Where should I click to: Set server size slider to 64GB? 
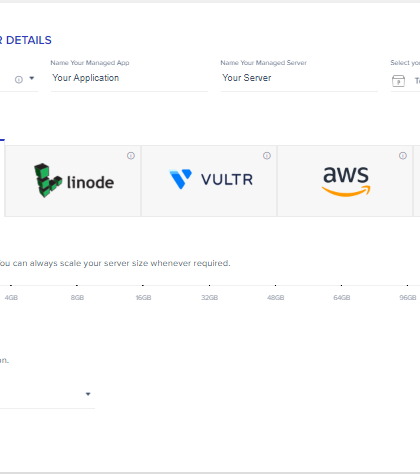(341, 286)
